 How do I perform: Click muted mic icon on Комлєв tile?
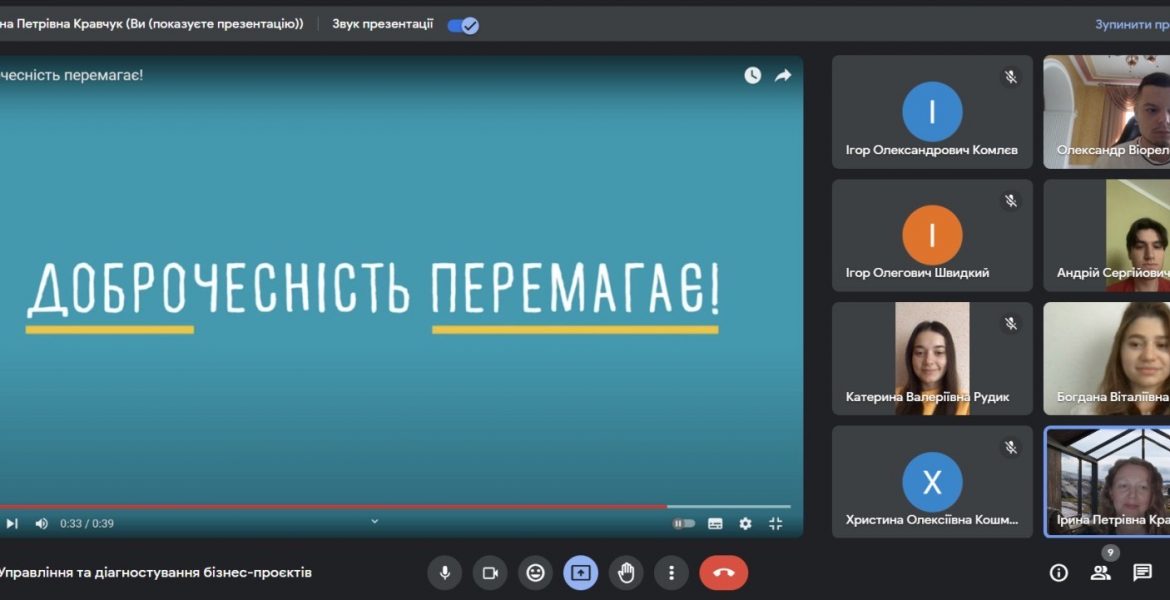pos(1010,77)
